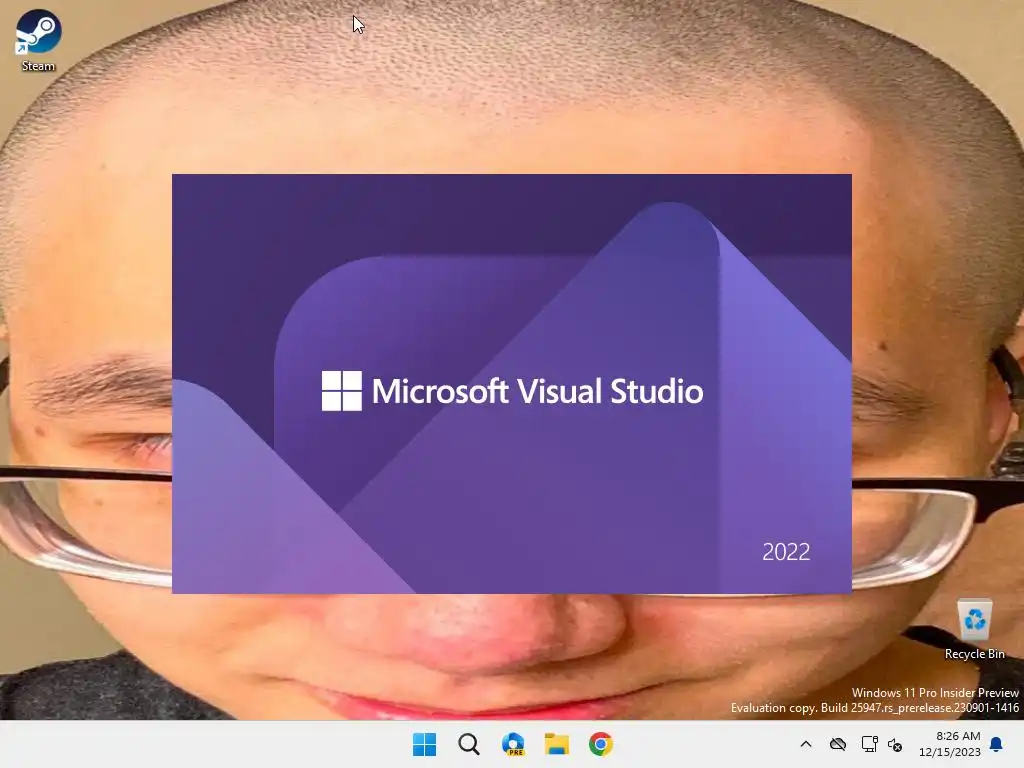Open the network display tray icon
Viewport: 1024px width, 768px height.
click(x=869, y=744)
